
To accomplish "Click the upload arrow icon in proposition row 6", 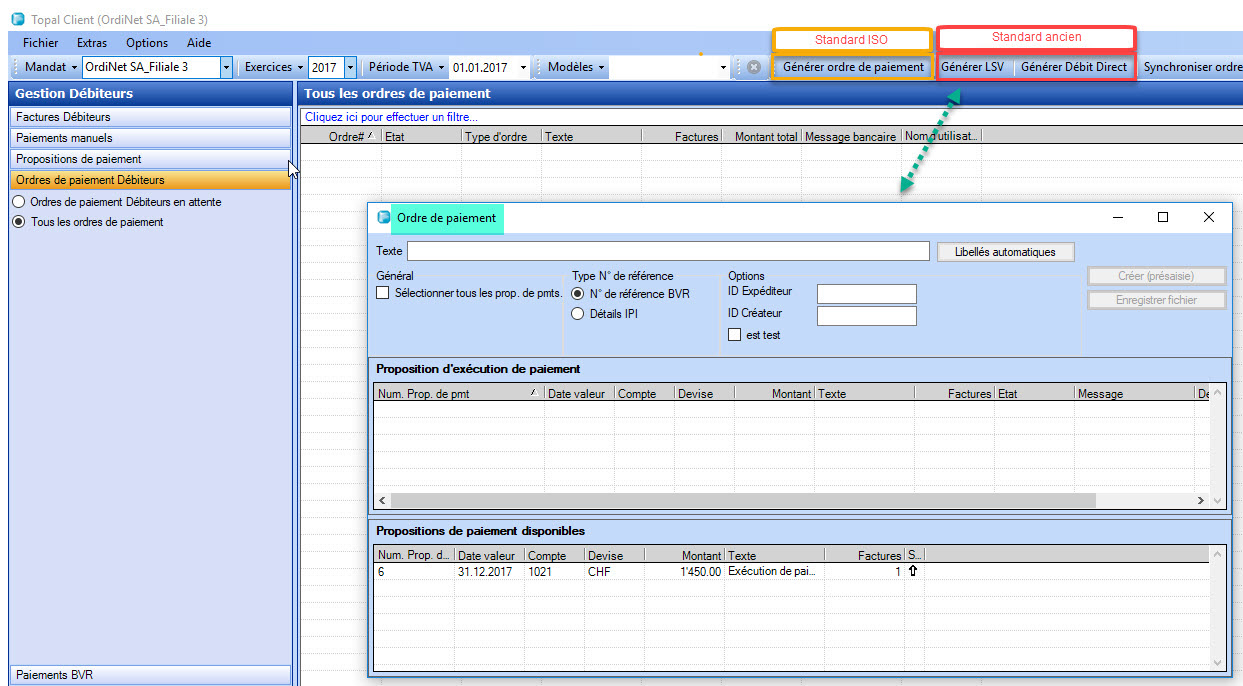I will click(913, 570).
